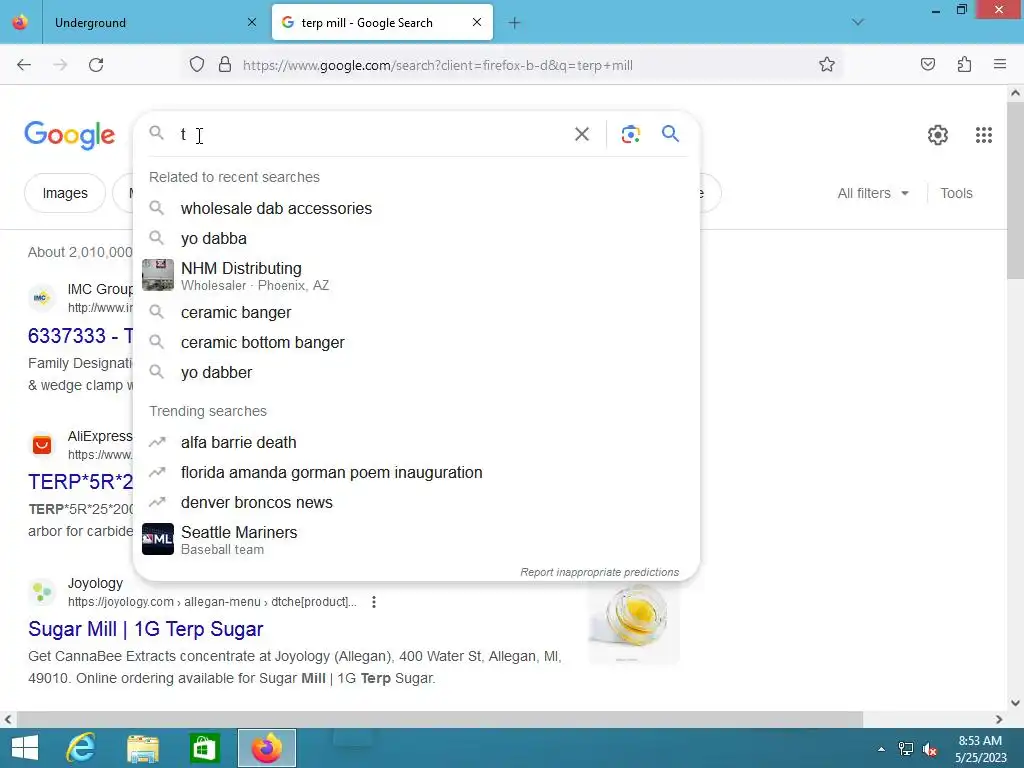
Task: Open Joyology result three-dot menu
Action: (x=374, y=601)
